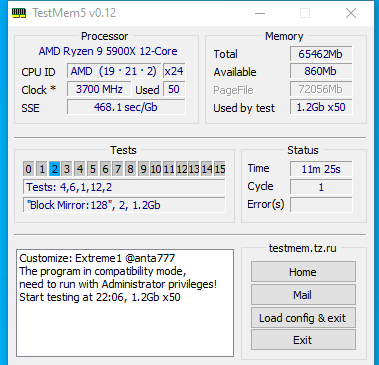Click Load config & exit button
379x365 pixels.
tap(303, 317)
